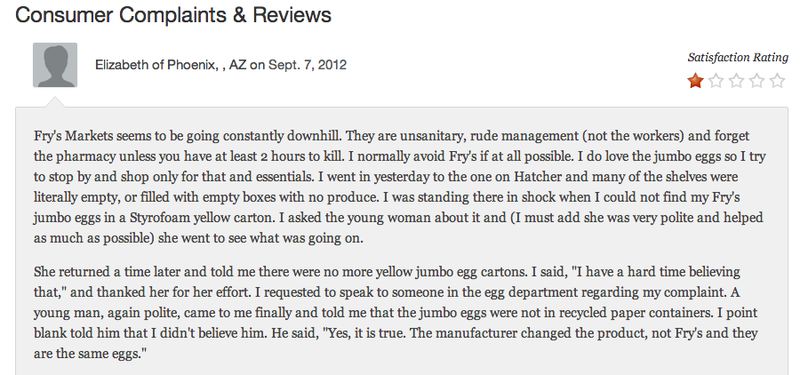Click the Consumer Complaints & Reviews heading
This screenshot has height=375, width=800.
pos(173,15)
